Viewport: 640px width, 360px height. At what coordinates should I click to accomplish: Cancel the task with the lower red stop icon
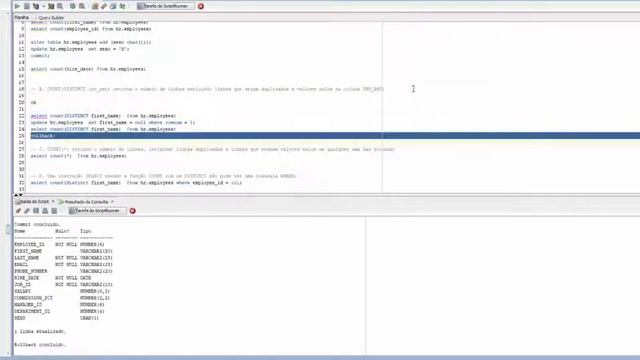tap(133, 211)
